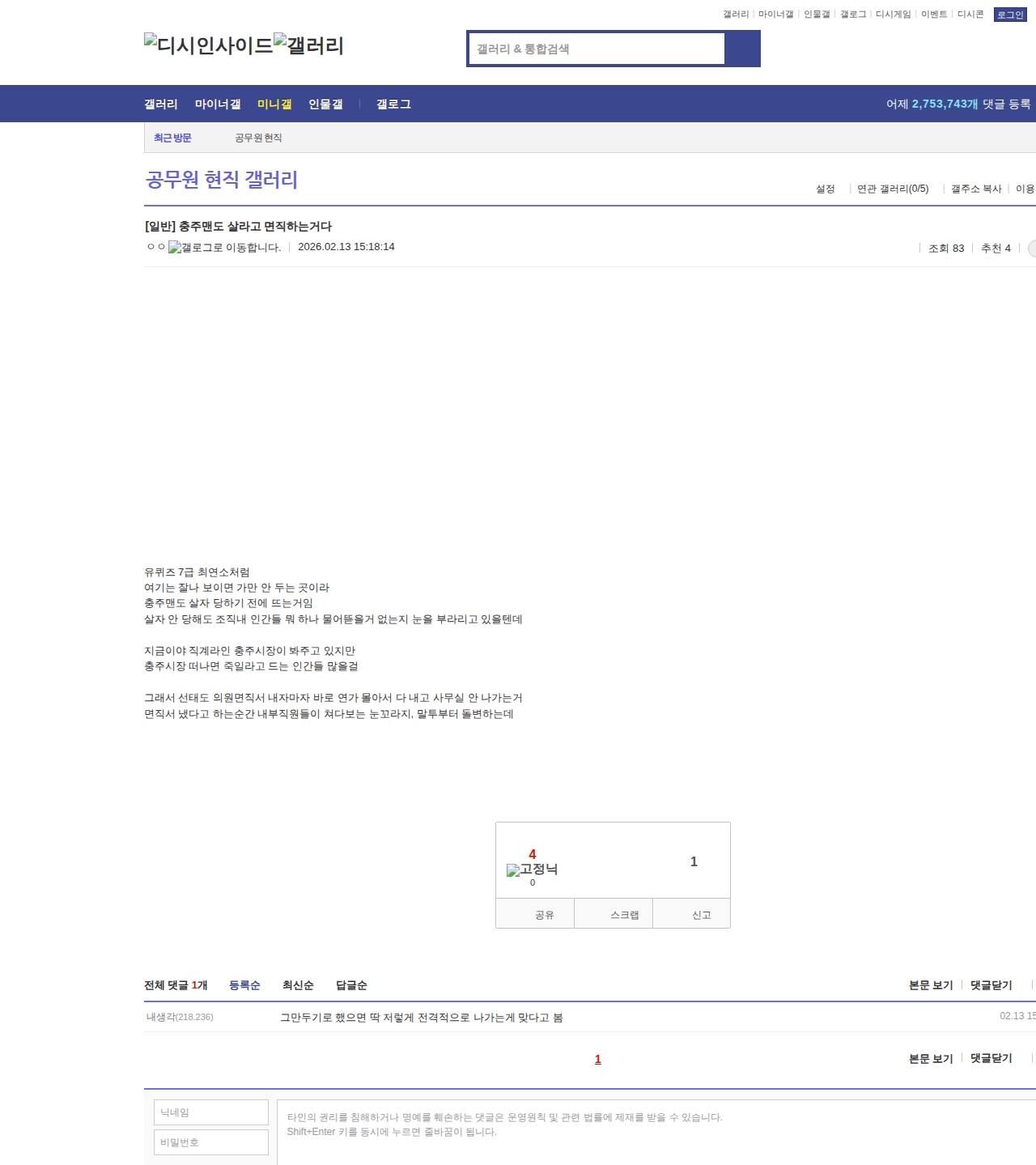Screen dimensions: 1036x1165
Task: Click the comment starting 그만두기로 했으면
Action: 421,1018
